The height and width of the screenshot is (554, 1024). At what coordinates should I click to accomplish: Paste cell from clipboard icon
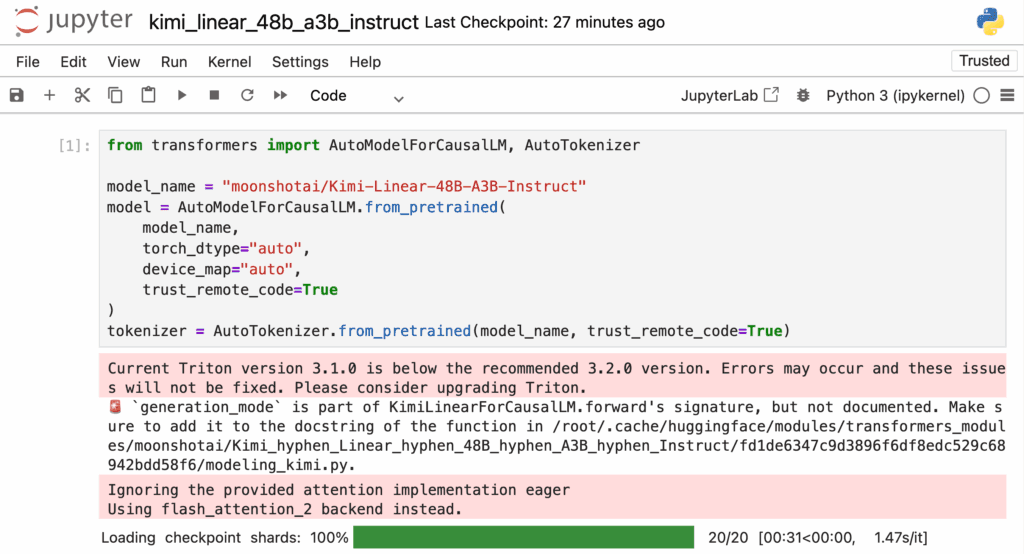(148, 96)
